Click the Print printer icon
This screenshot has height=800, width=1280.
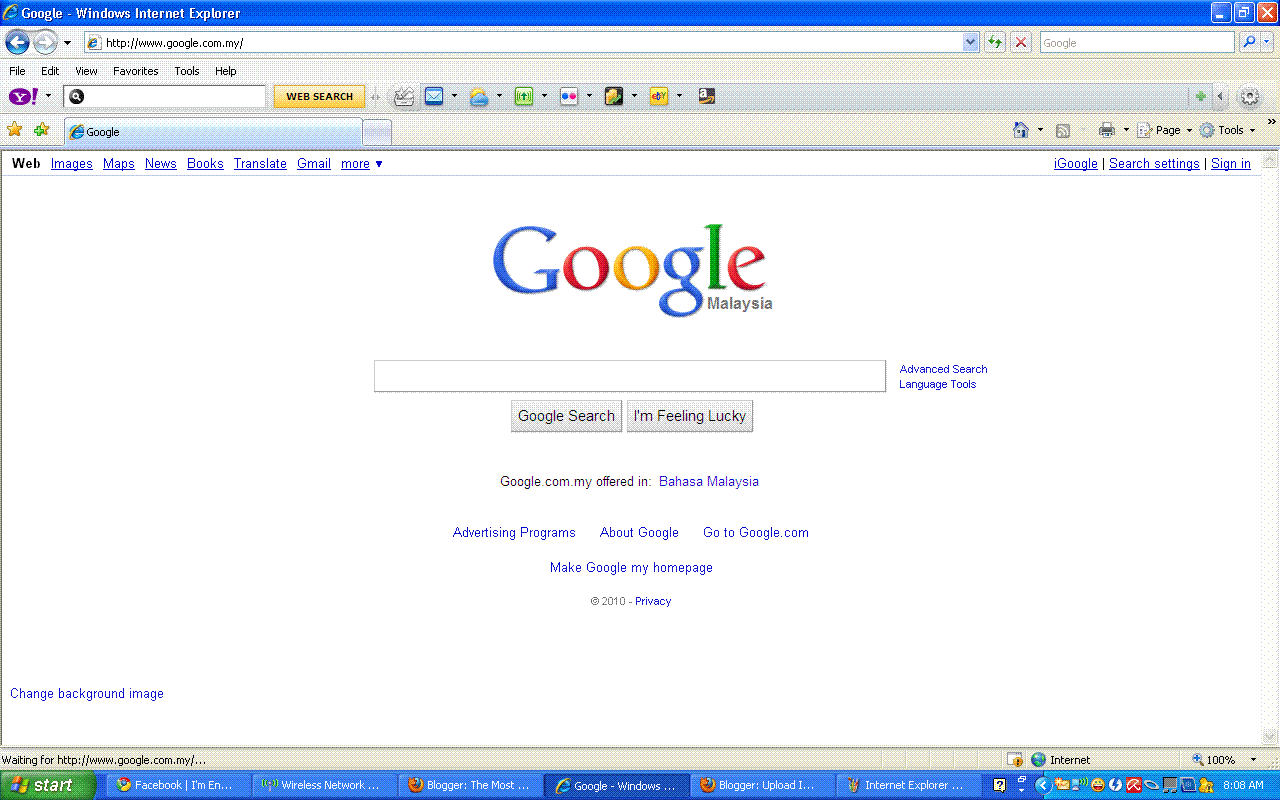tap(1106, 130)
